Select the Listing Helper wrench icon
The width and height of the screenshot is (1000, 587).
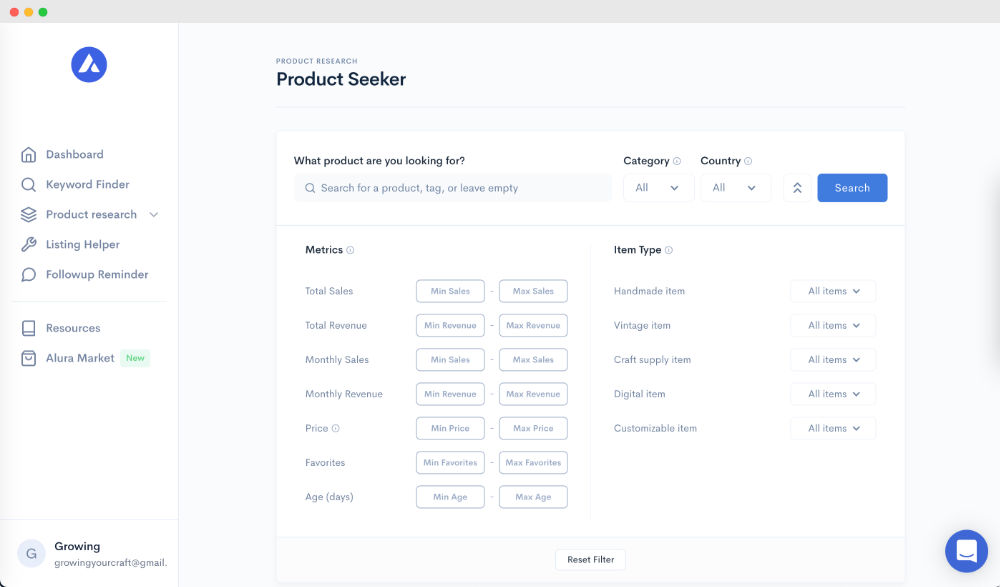pyautogui.click(x=29, y=244)
